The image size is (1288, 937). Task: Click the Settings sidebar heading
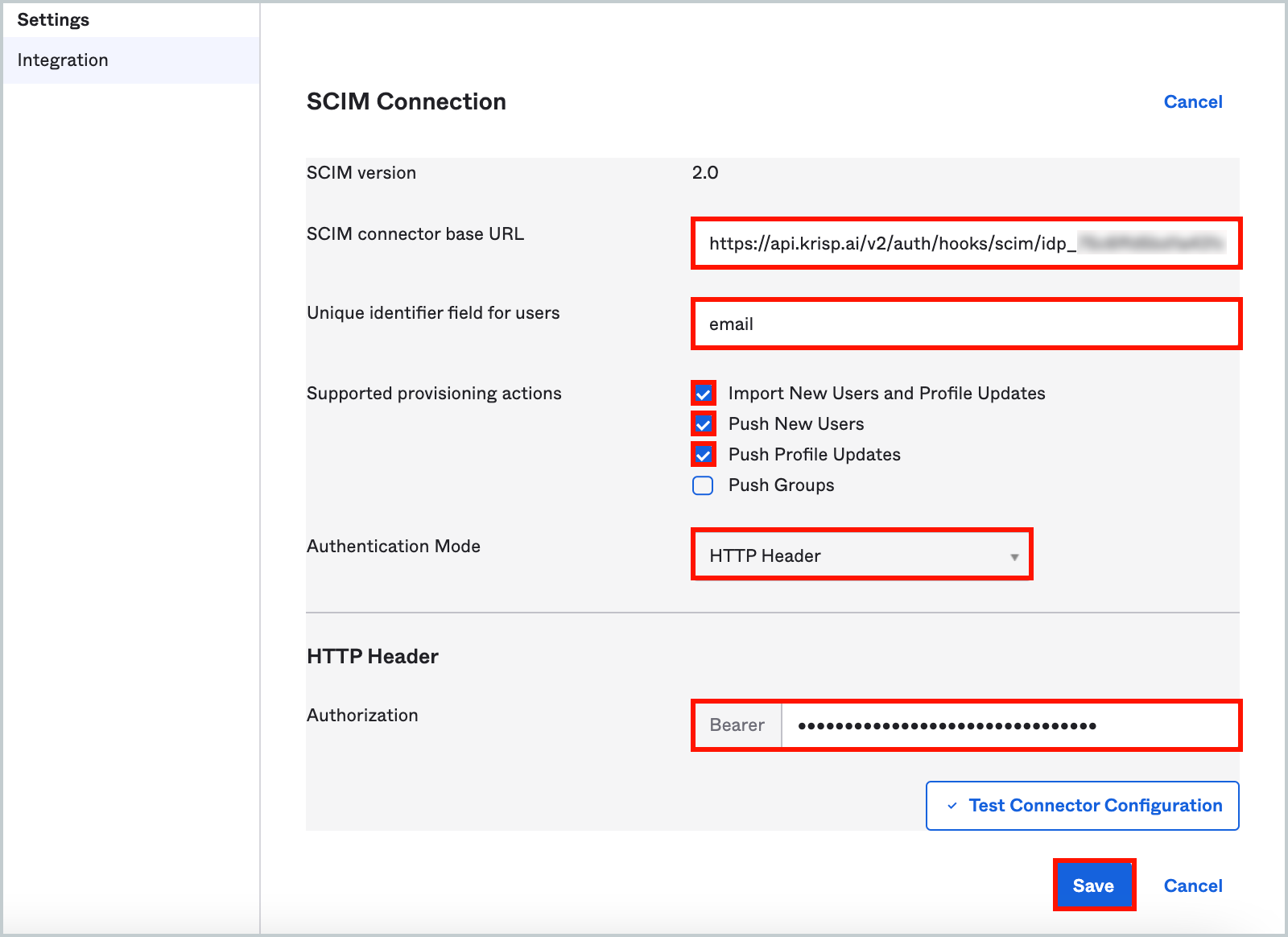tap(53, 20)
